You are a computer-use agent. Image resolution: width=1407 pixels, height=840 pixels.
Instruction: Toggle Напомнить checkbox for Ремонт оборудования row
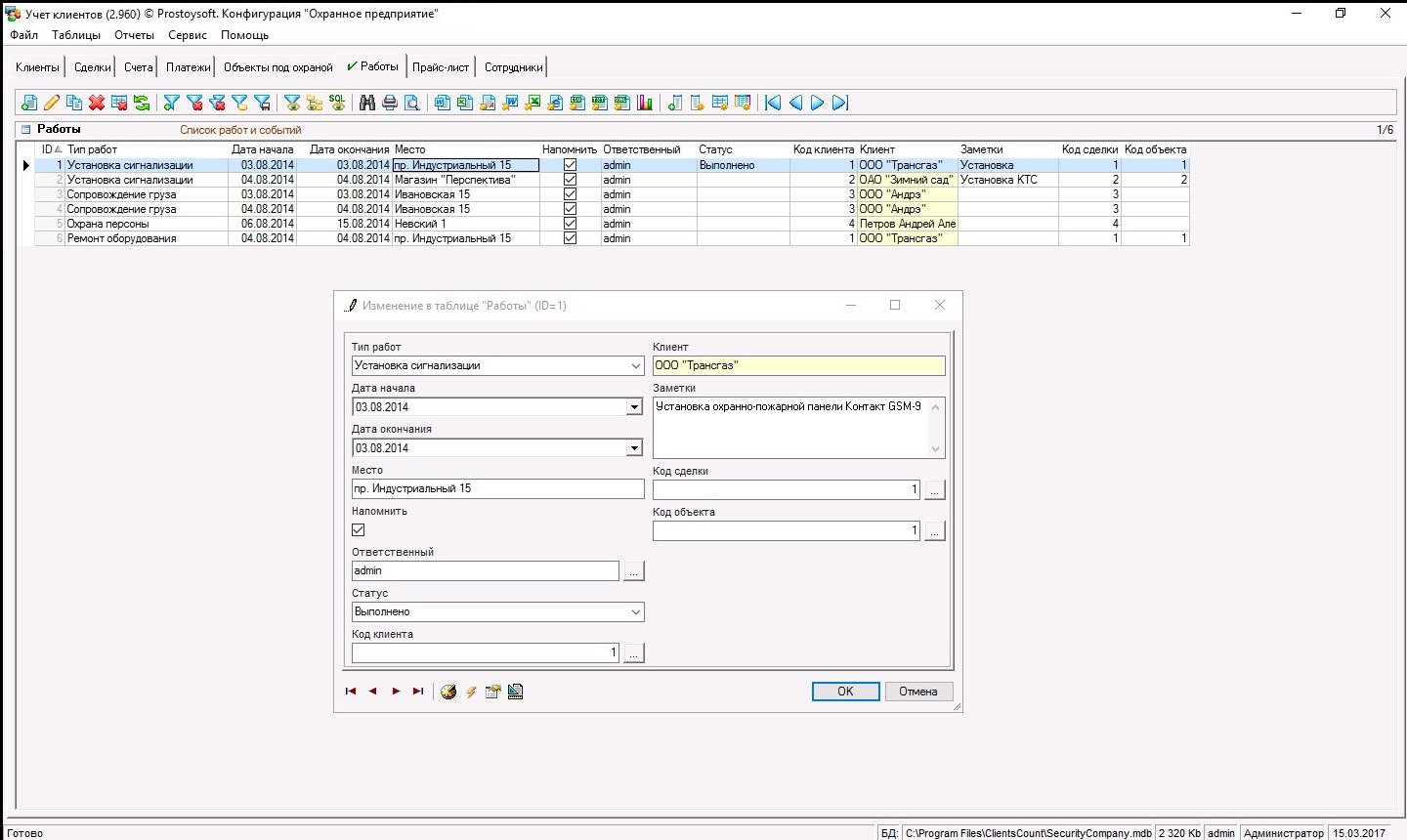[570, 238]
